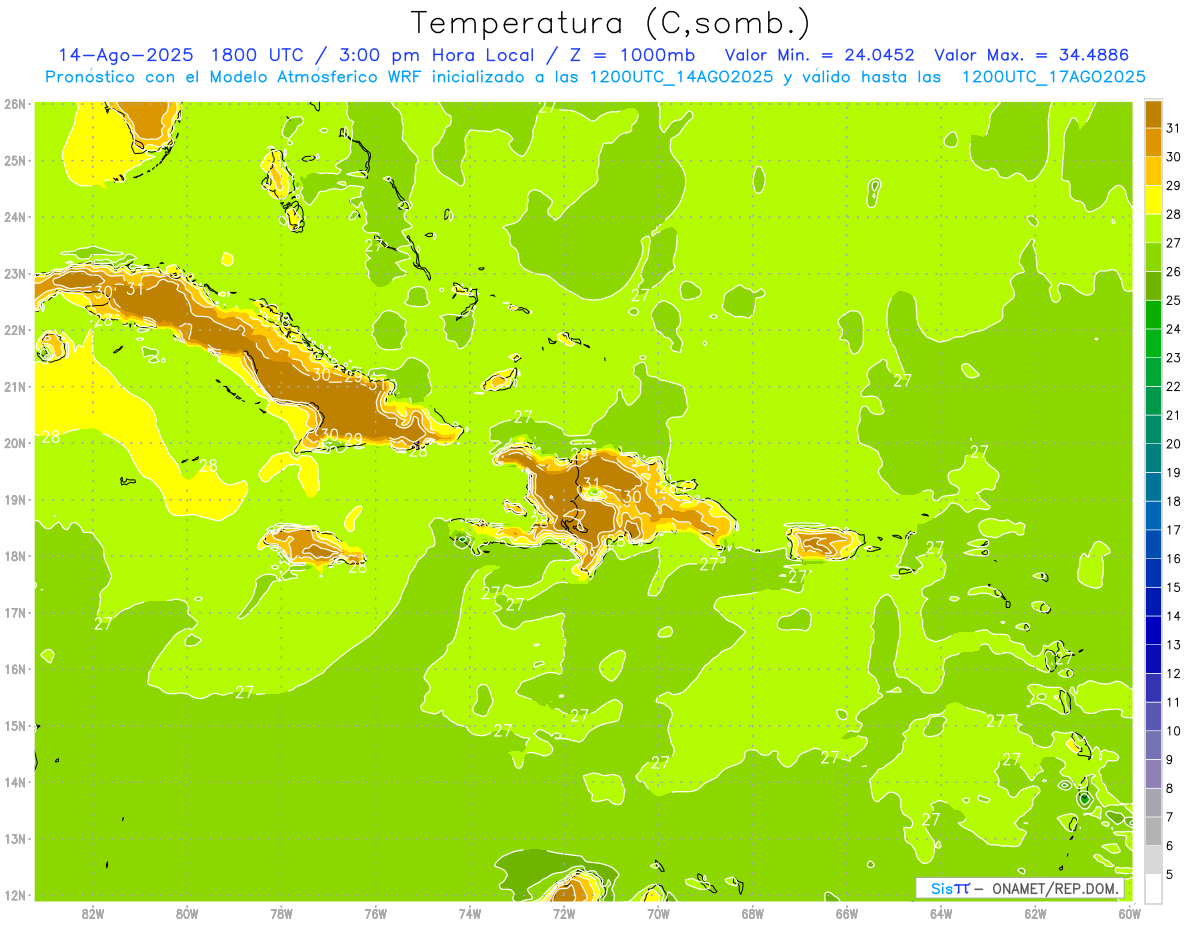Click the 1200UTC_17AGO2025 valid-until time
Image resolution: width=1200 pixels, height=927 pixels.
pos(1053,77)
